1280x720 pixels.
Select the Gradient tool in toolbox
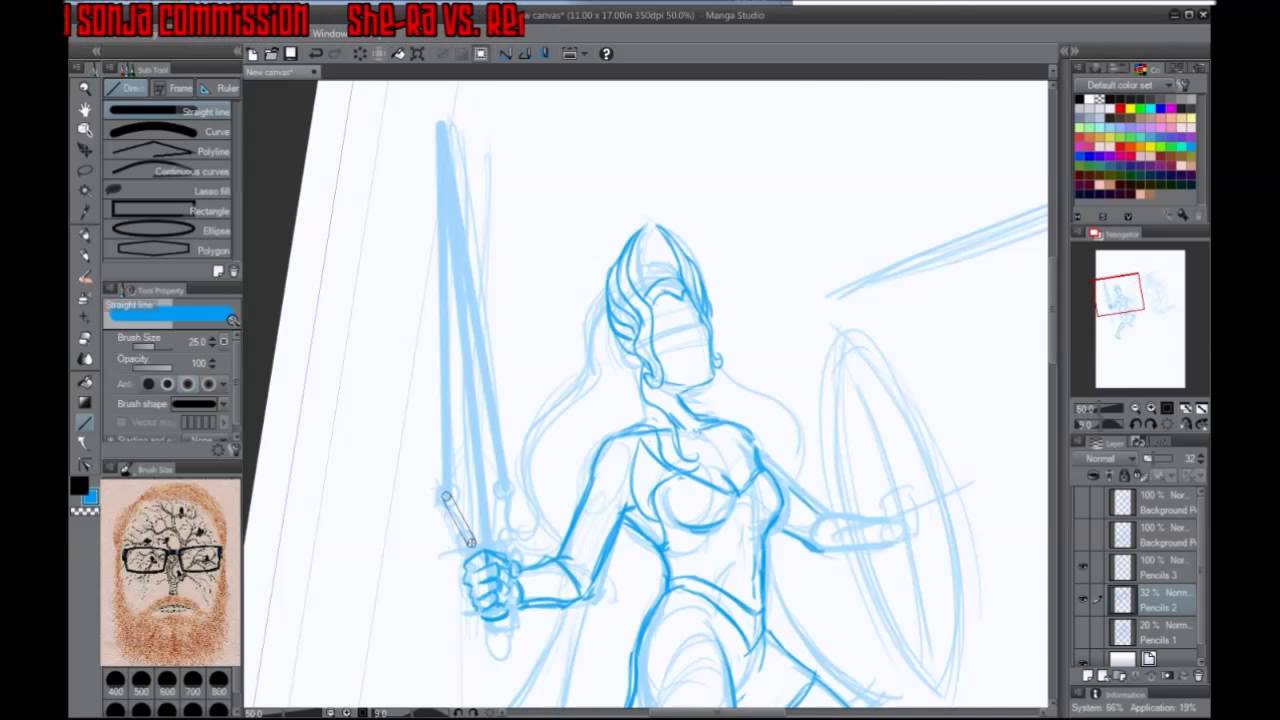point(85,402)
